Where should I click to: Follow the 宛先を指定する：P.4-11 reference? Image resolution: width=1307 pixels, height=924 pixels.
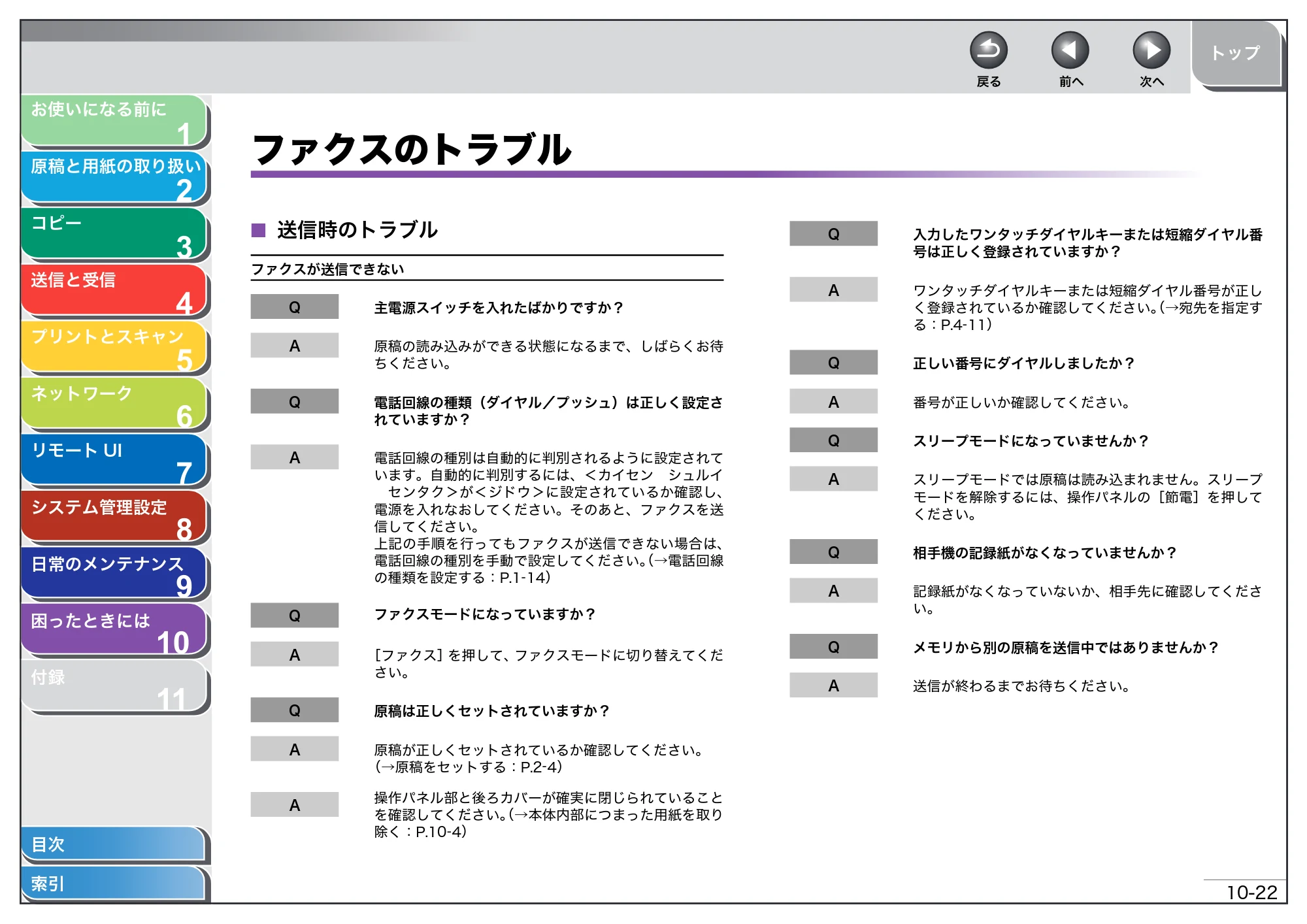click(1087, 316)
